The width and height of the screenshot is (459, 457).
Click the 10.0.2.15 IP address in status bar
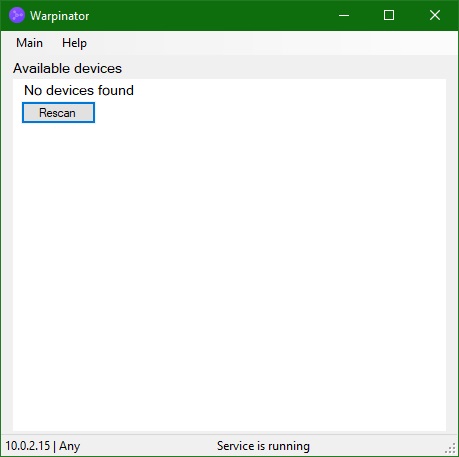(28, 446)
